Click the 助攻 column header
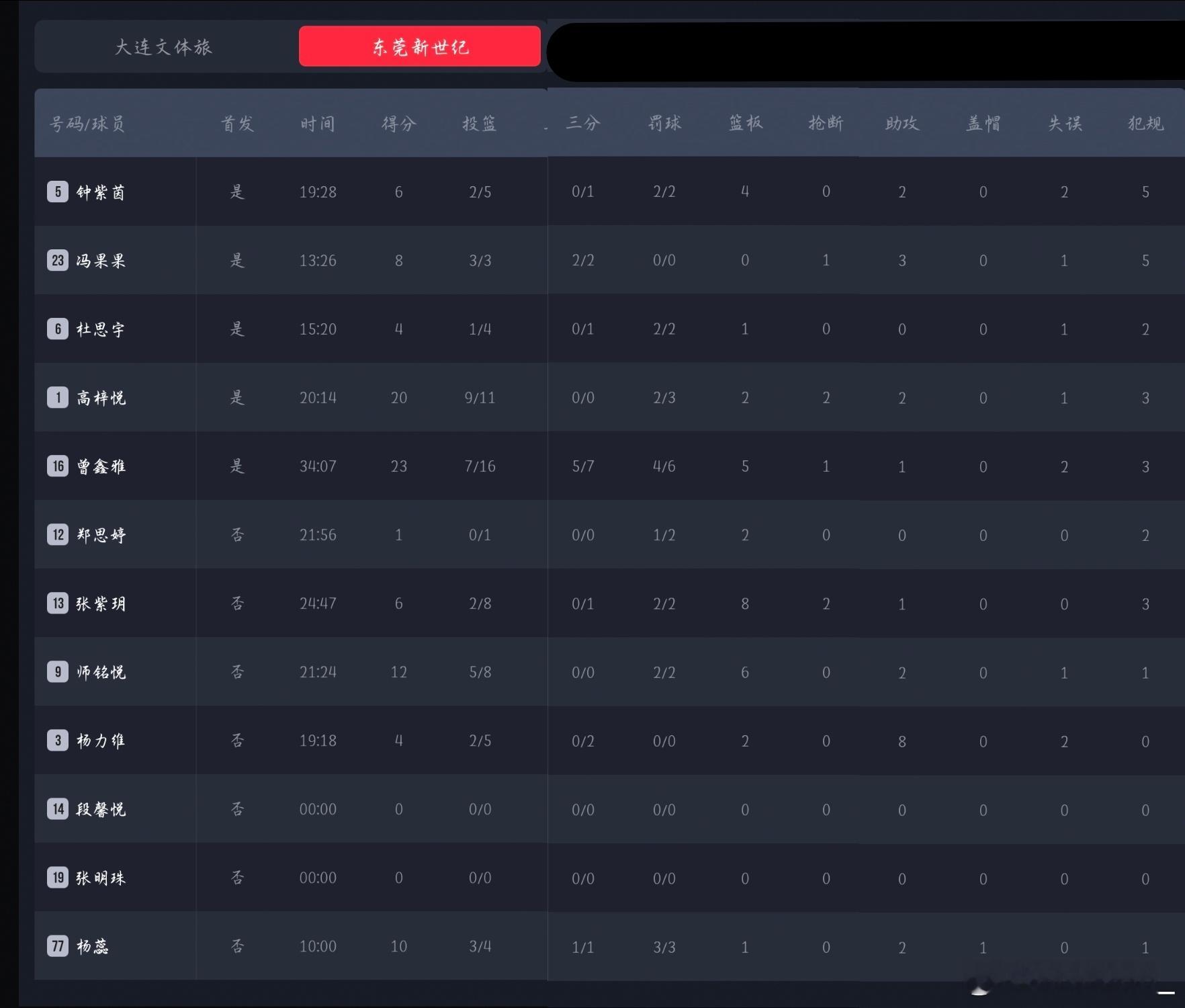Screen dimensions: 1185x1008 (902, 123)
